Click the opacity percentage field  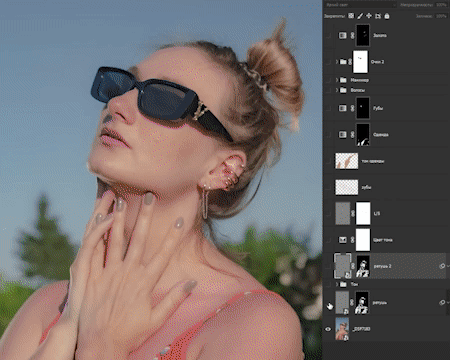click(x=441, y=5)
